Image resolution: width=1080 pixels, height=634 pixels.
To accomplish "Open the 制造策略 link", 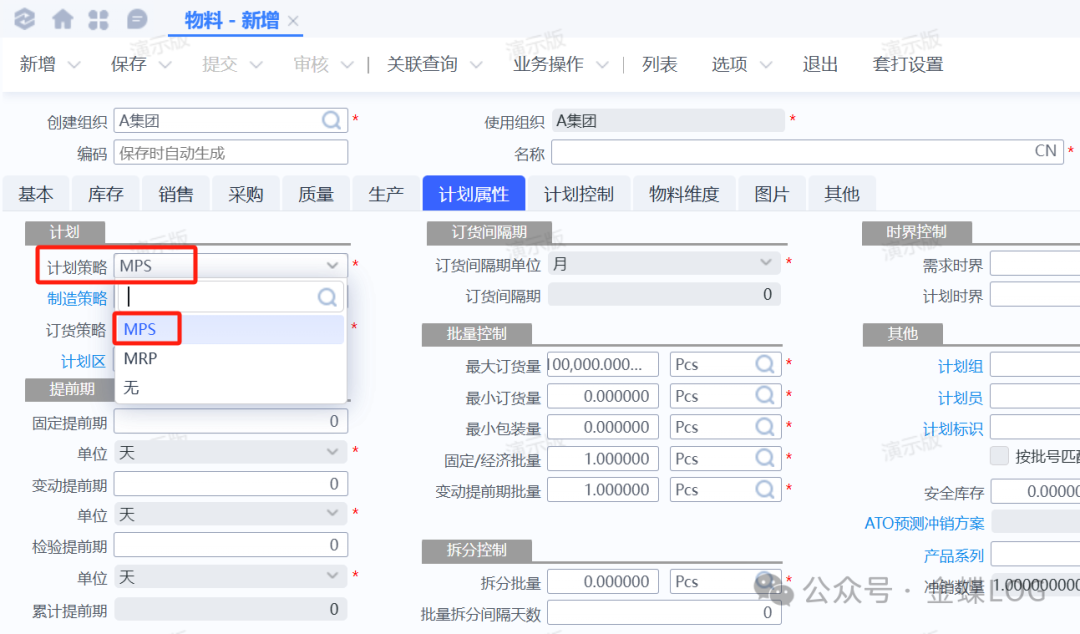I will pos(77,298).
